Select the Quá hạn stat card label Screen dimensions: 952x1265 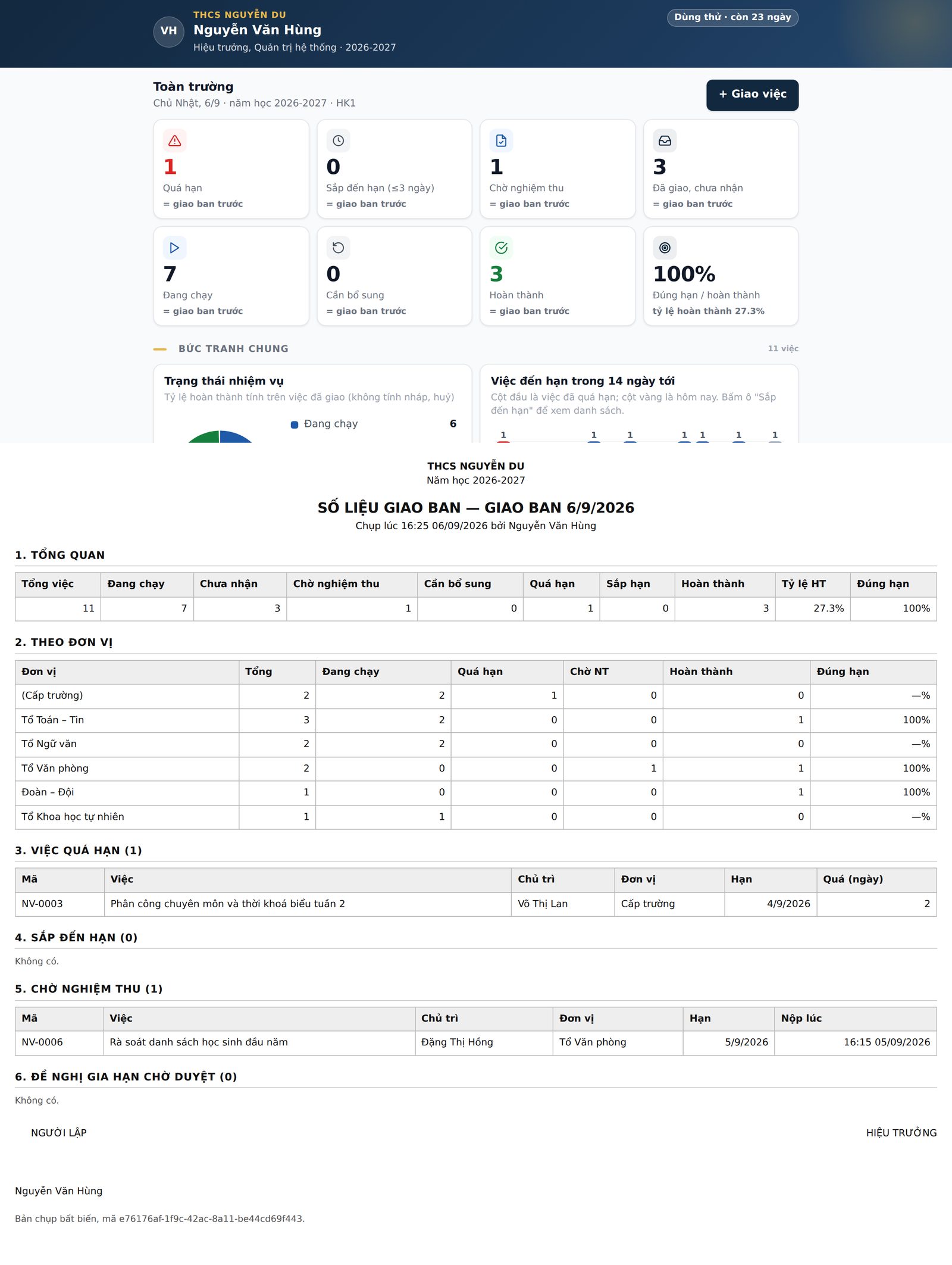[x=183, y=188]
